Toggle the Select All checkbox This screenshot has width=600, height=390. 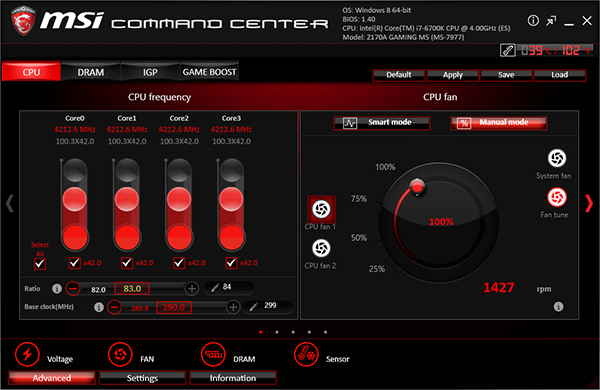click(40, 264)
